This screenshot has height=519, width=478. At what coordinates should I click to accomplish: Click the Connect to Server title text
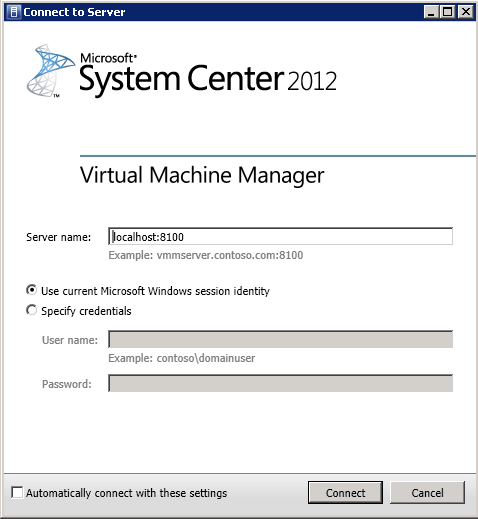pos(74,12)
